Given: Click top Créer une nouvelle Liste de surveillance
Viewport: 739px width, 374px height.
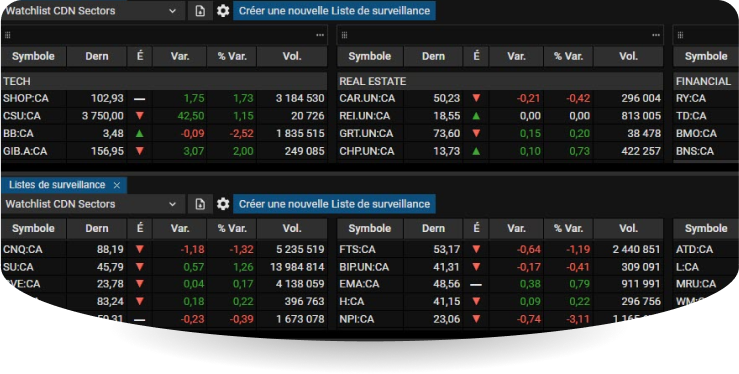Looking at the screenshot, I should click(x=334, y=10).
